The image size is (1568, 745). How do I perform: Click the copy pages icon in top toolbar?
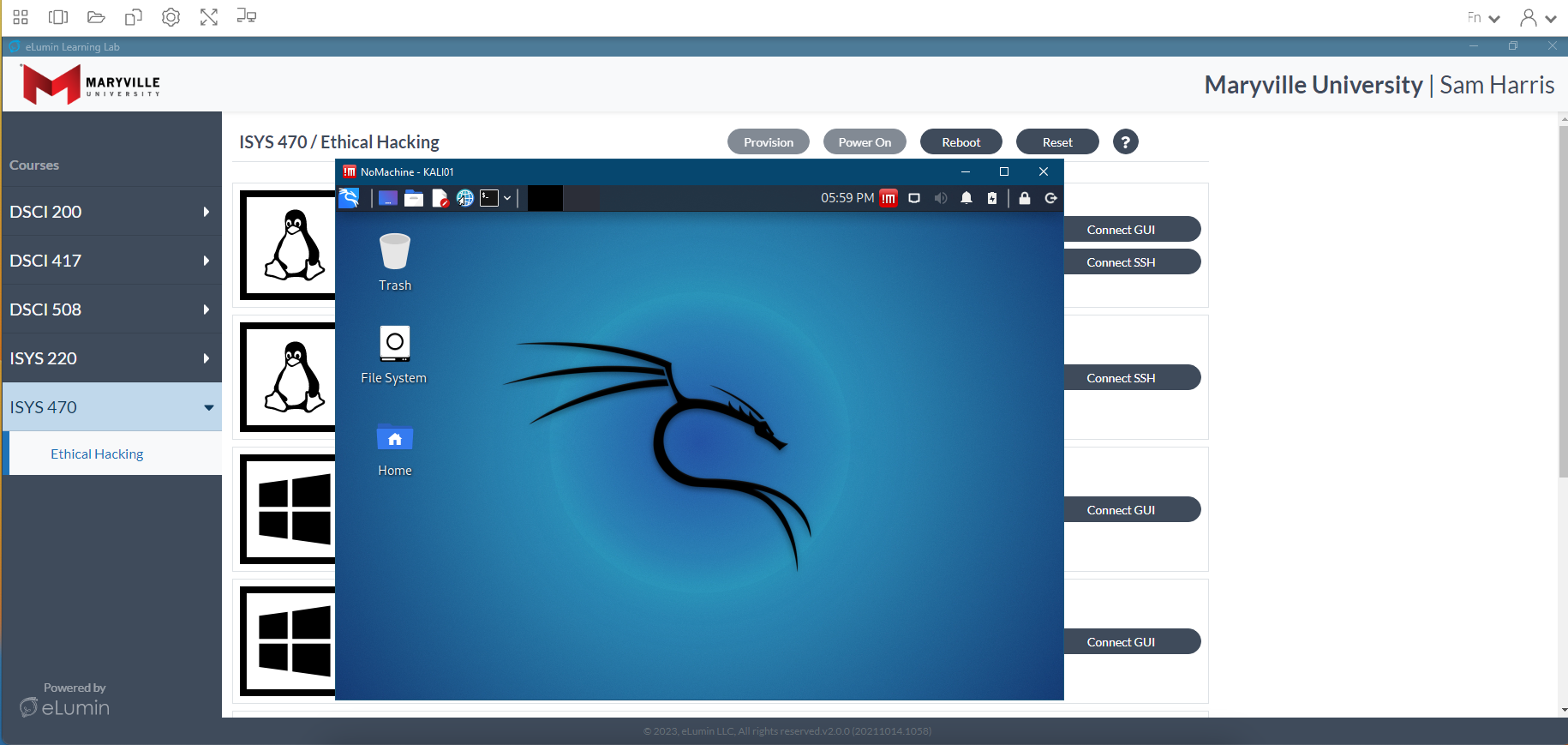tap(134, 17)
